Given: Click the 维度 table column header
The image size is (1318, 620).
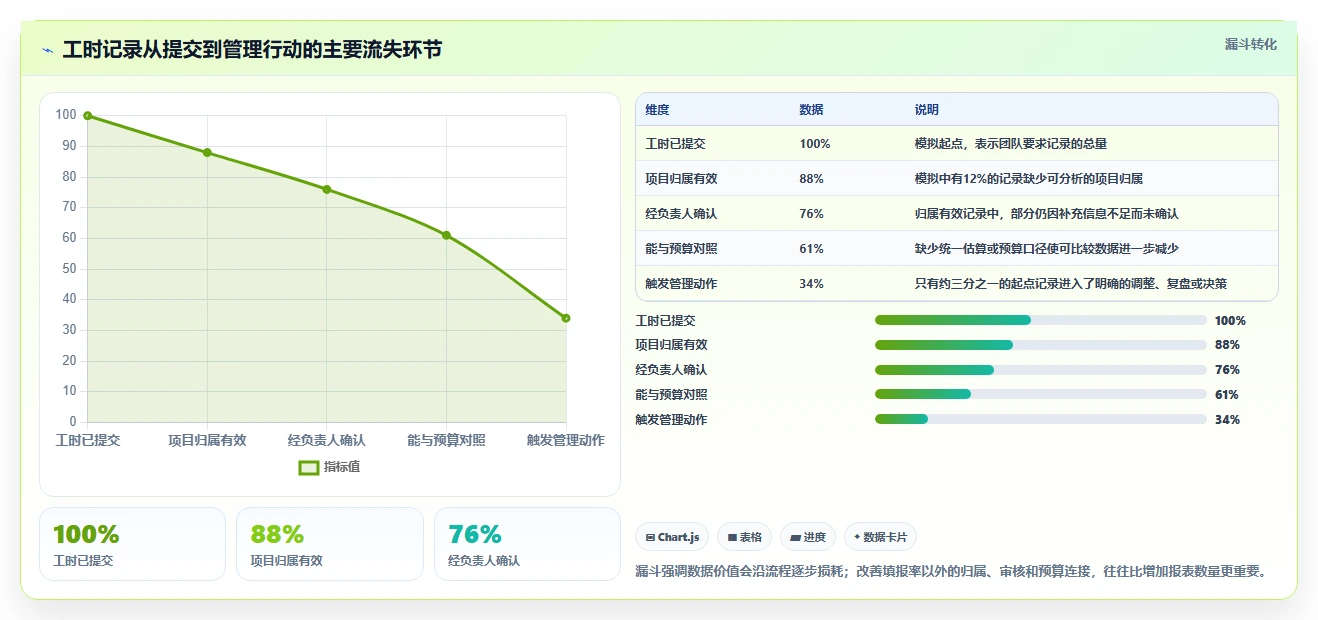Looking at the screenshot, I should point(658,110).
